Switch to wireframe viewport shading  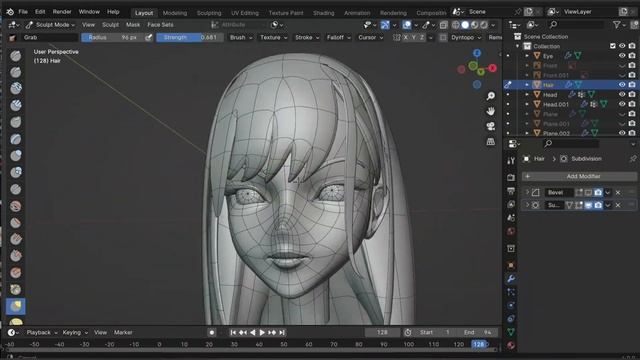pyautogui.click(x=456, y=25)
